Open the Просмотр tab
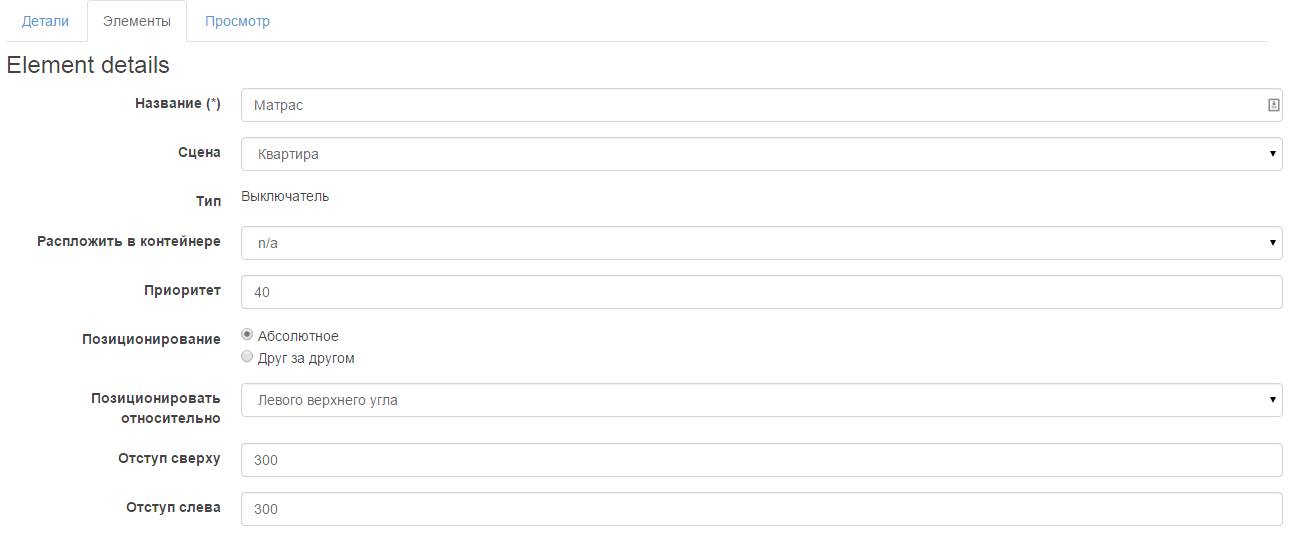The image size is (1296, 539). [x=237, y=21]
